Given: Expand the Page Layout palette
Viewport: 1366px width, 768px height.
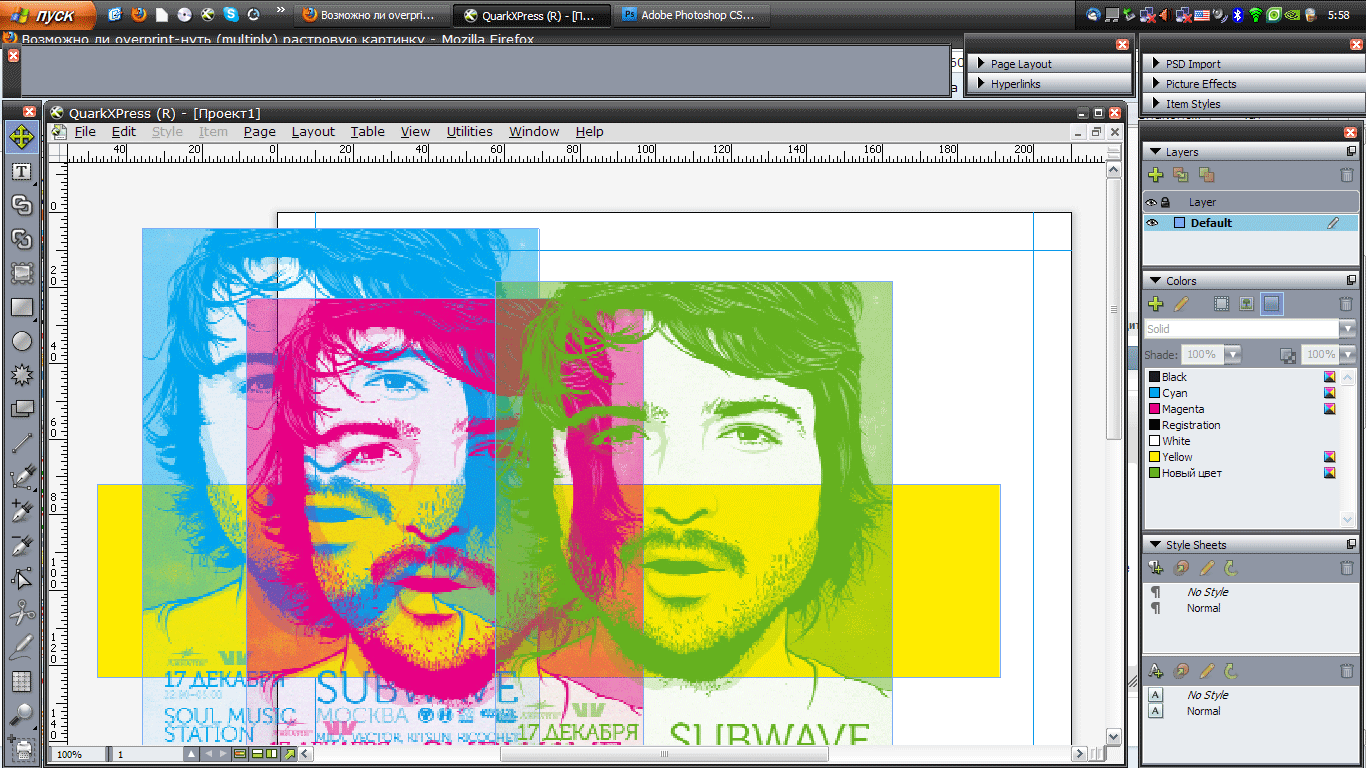Looking at the screenshot, I should pos(981,64).
